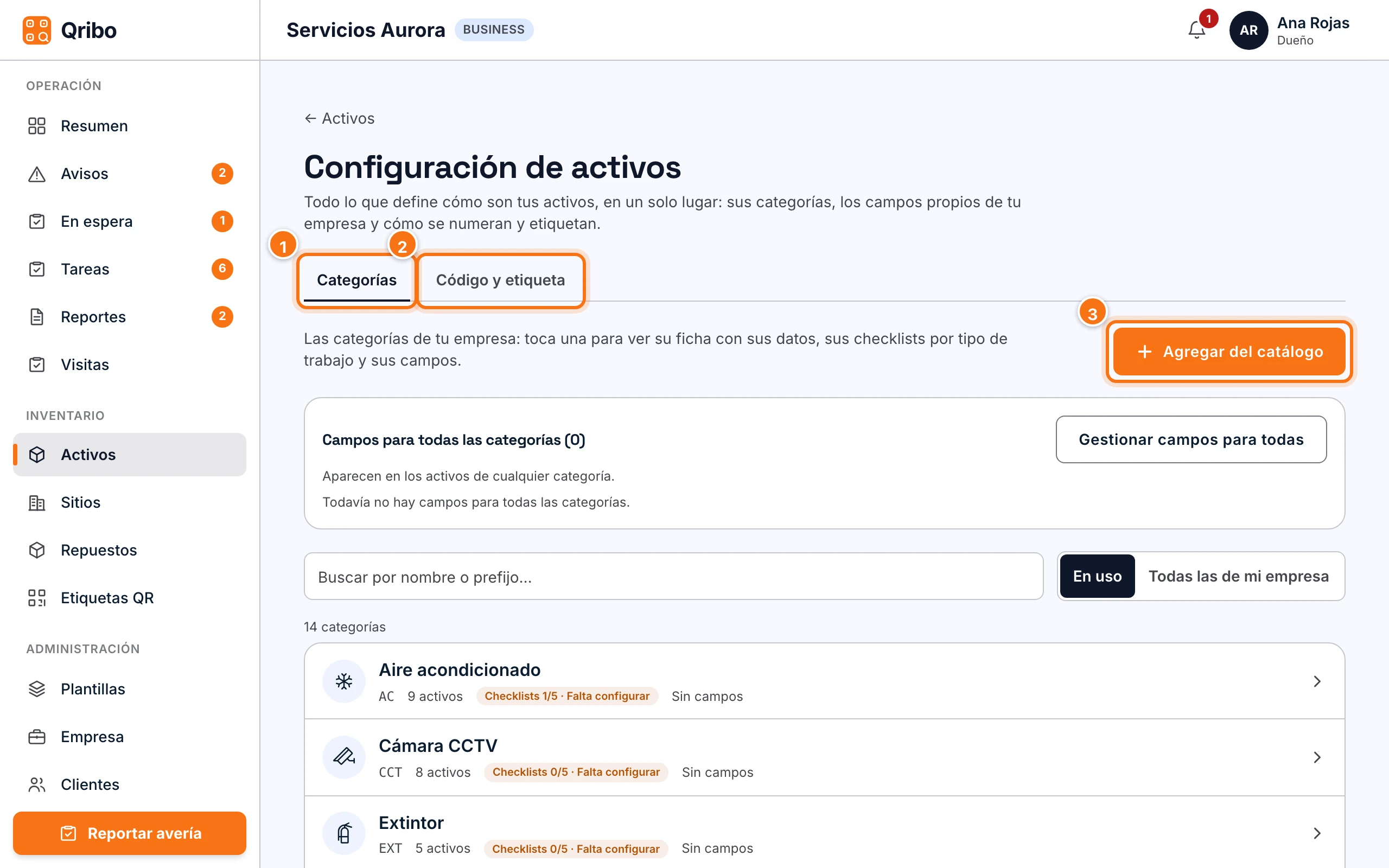Click Extintor Checklists 0/5 tag
The width and height of the screenshot is (1389, 868).
[x=576, y=848]
